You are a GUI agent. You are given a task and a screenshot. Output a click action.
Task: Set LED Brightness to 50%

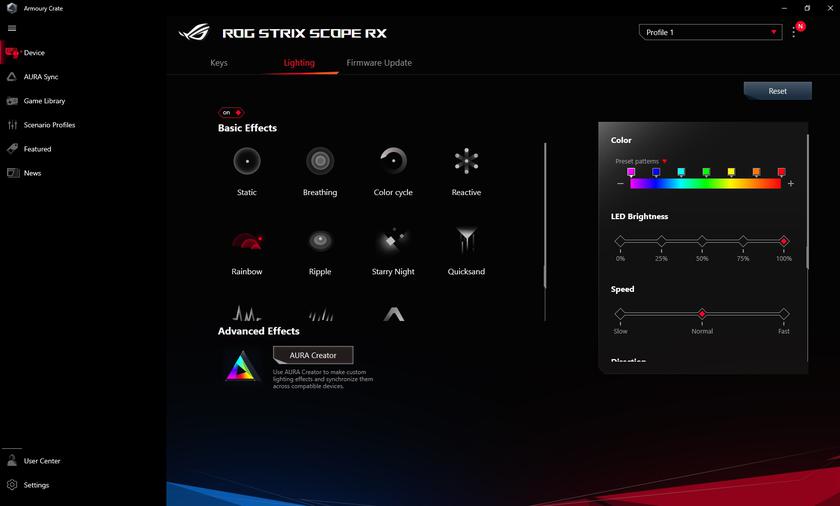(702, 241)
